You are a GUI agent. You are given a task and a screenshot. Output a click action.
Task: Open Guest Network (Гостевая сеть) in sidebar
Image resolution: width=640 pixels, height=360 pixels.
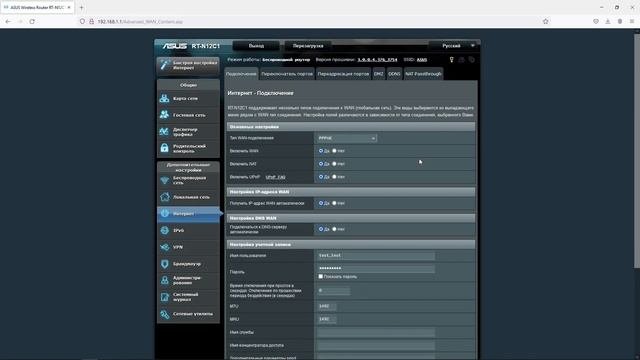[x=188, y=115]
